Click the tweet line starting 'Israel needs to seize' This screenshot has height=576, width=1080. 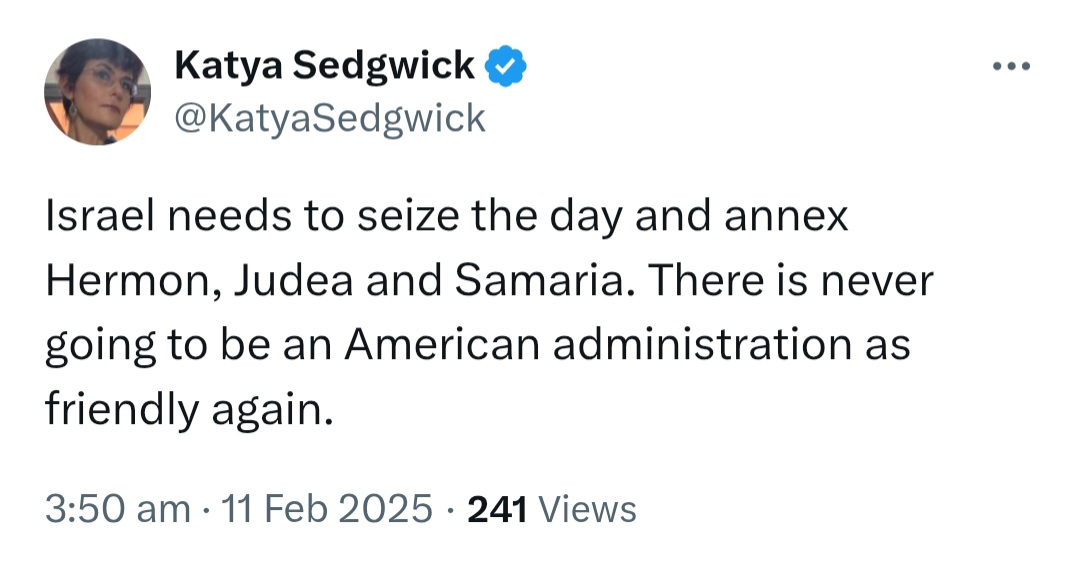coord(447,217)
